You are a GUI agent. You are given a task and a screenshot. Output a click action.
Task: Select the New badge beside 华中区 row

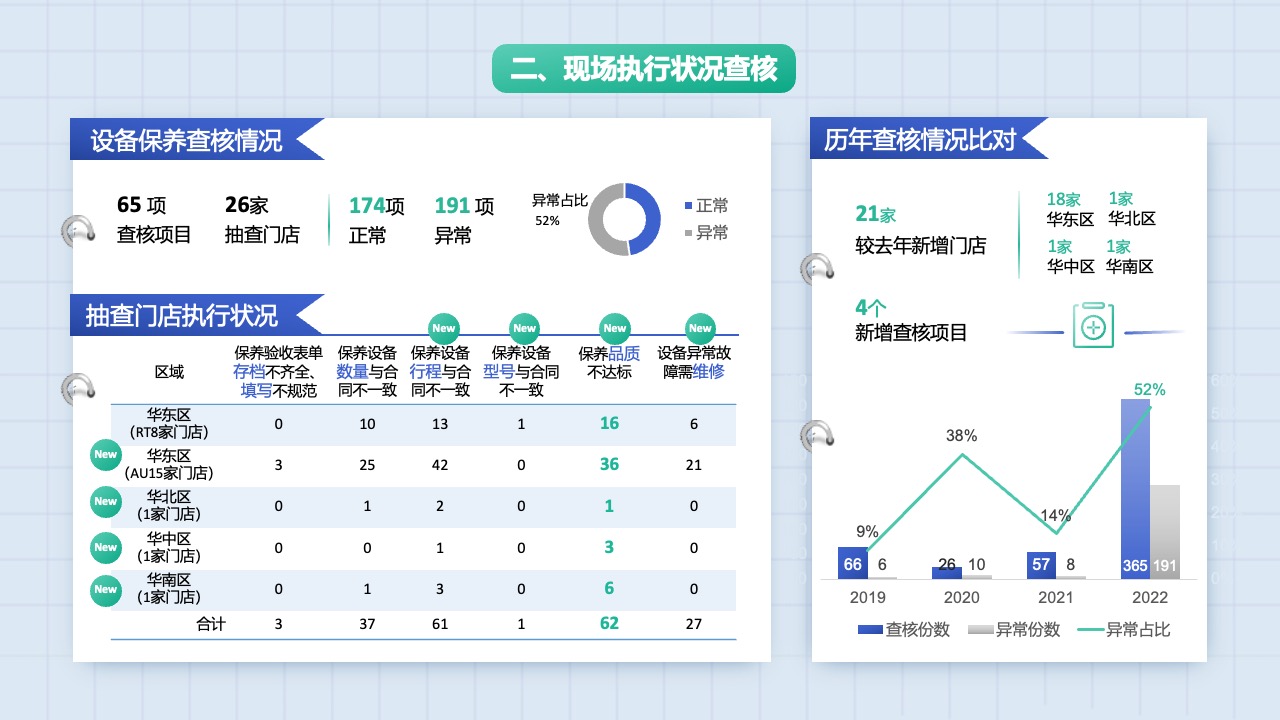click(x=105, y=547)
